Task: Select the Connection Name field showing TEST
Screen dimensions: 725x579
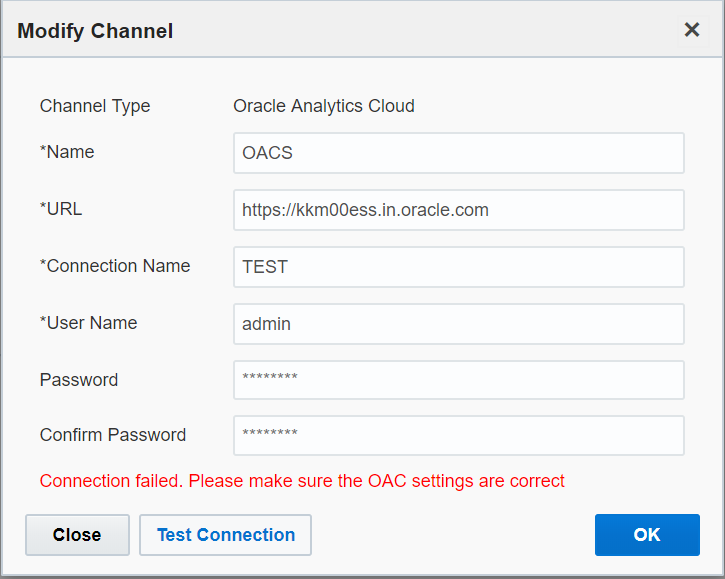Action: (x=458, y=267)
